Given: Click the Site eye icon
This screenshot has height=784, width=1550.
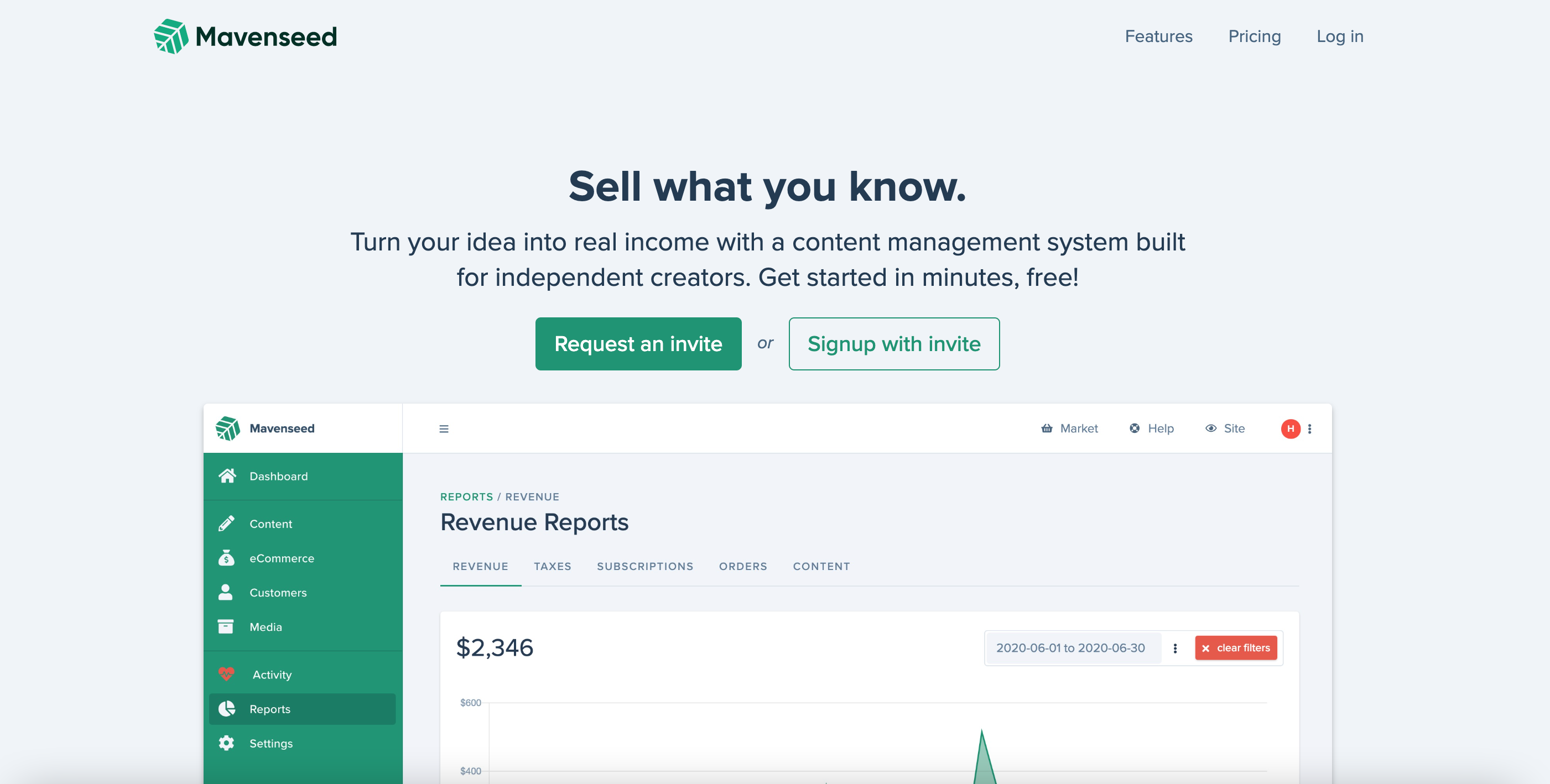Looking at the screenshot, I should coord(1211,428).
